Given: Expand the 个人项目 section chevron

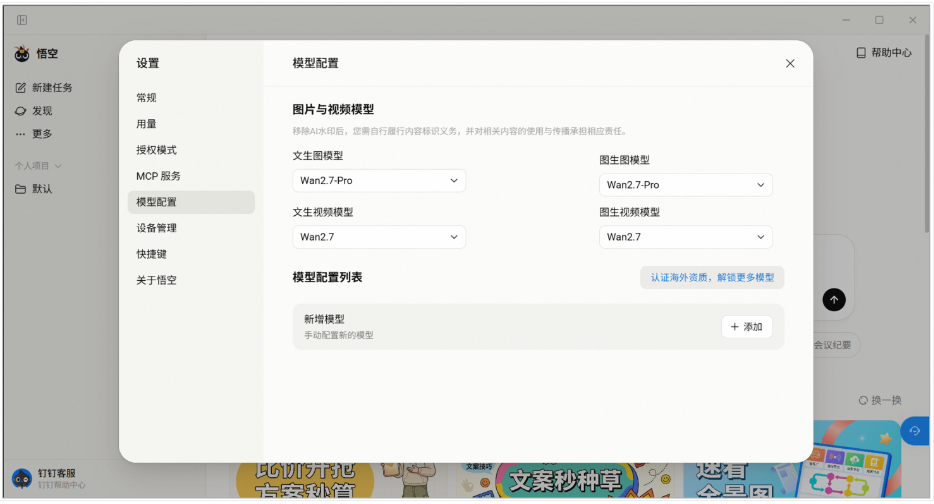Looking at the screenshot, I should coord(58,166).
